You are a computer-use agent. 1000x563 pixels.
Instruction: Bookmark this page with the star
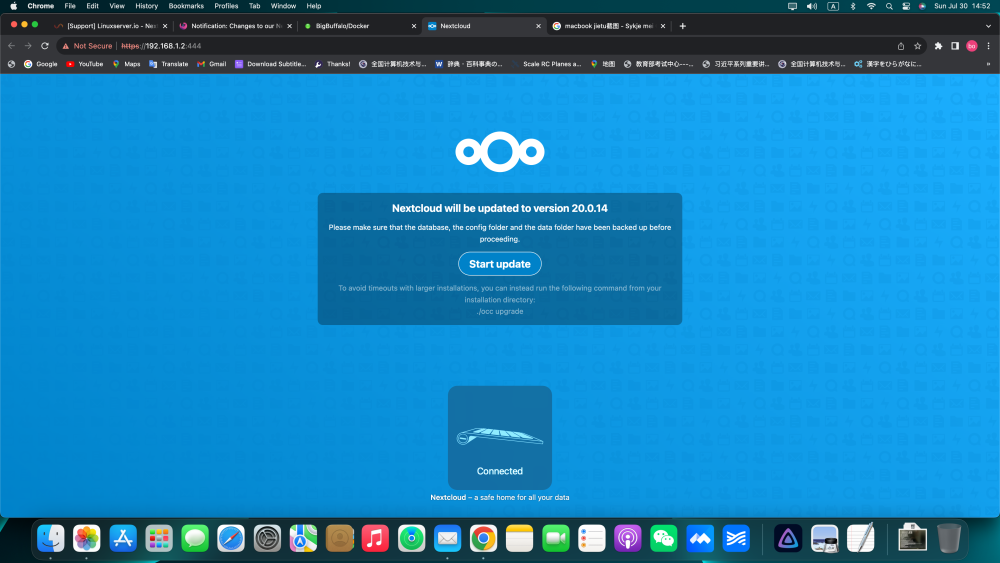click(917, 46)
